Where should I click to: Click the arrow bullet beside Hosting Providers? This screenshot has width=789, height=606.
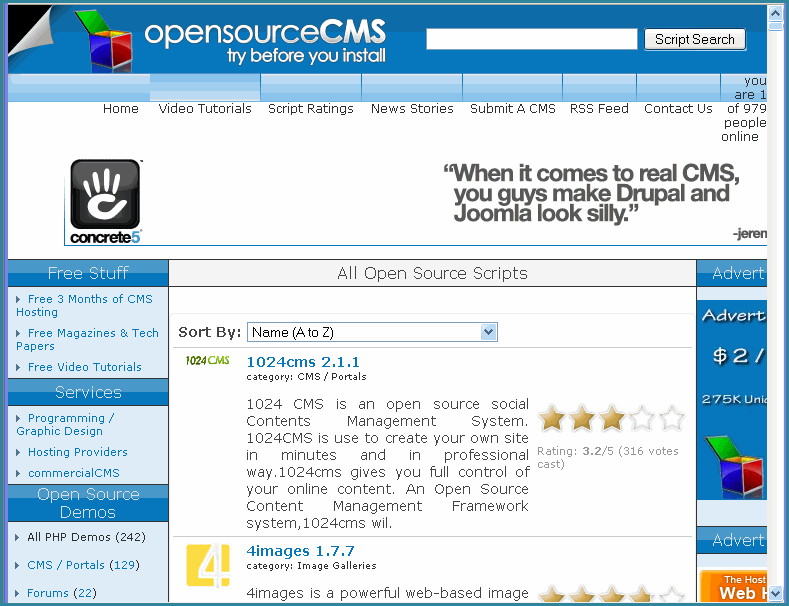[18, 452]
